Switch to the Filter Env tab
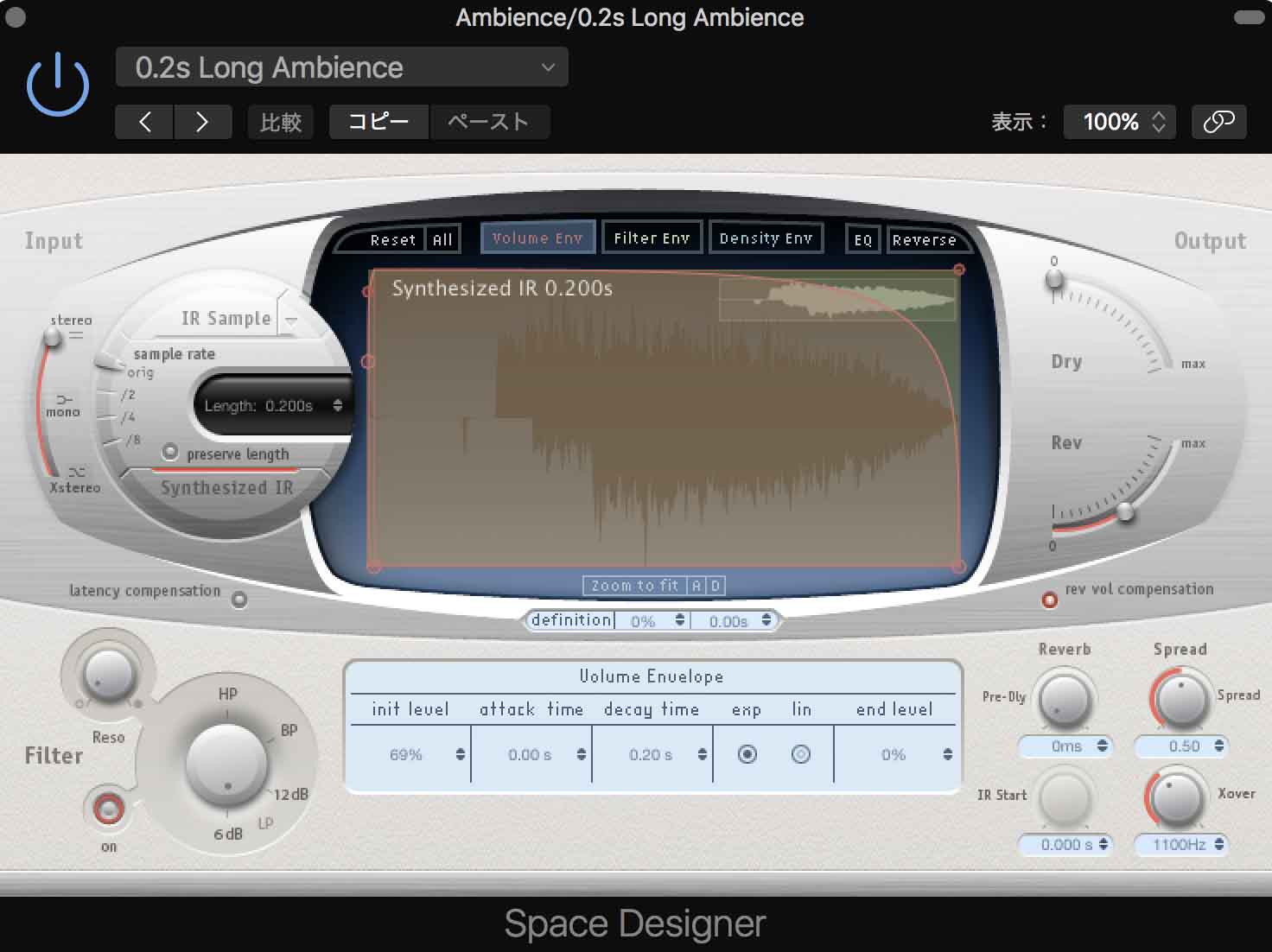1272x952 pixels. pyautogui.click(x=652, y=238)
